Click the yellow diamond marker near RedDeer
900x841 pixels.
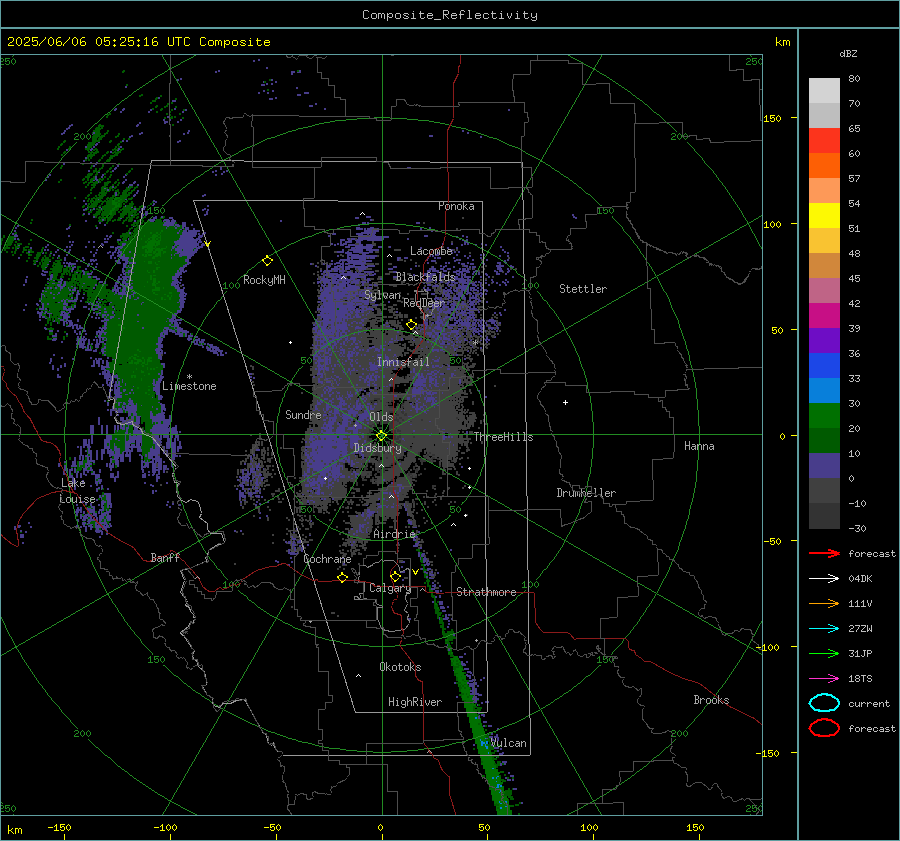pos(411,325)
